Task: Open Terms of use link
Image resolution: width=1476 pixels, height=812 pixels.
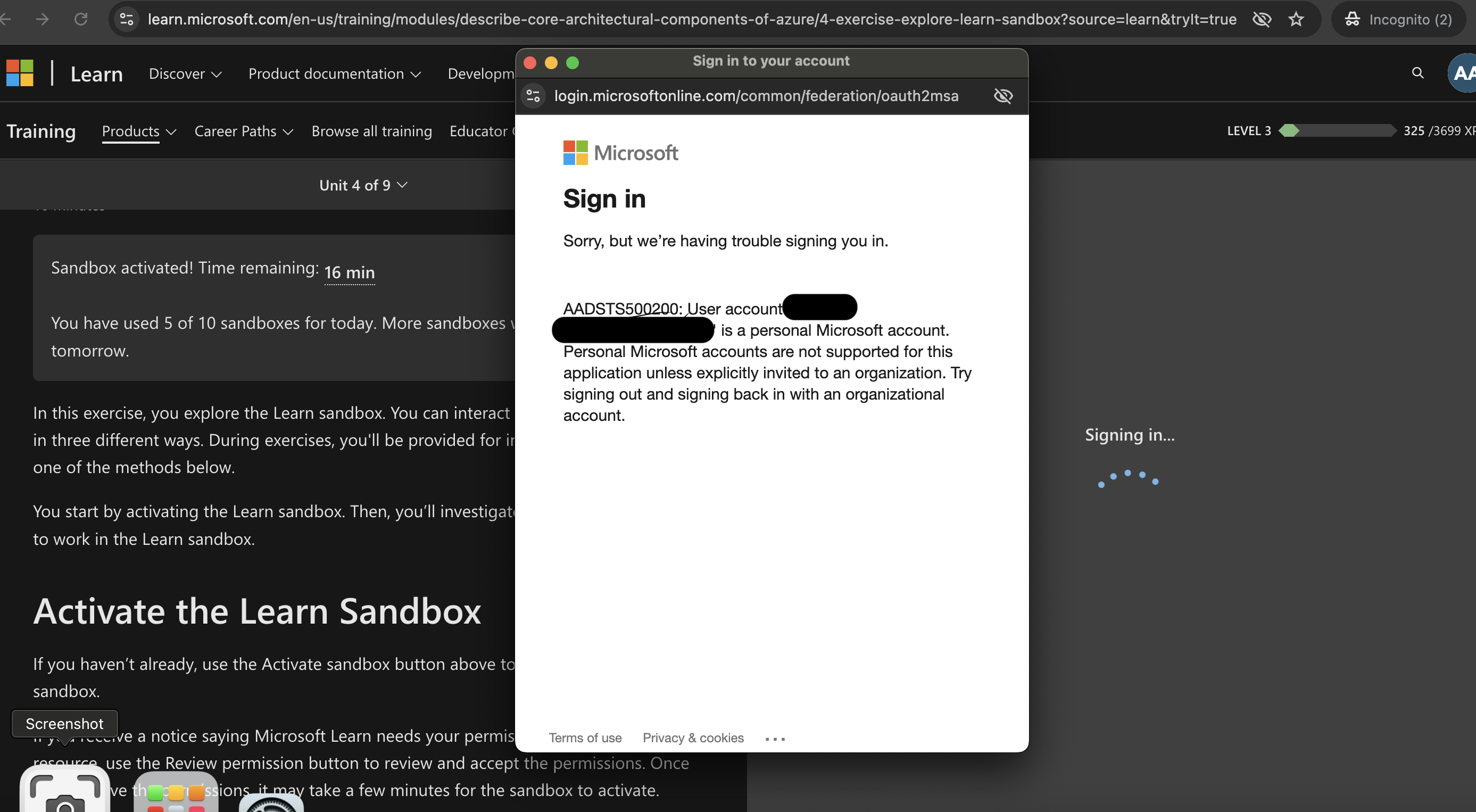Action: 584,738
